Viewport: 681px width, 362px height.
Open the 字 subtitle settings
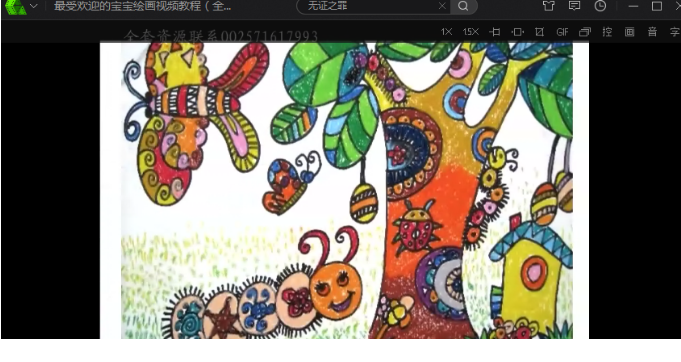(x=674, y=32)
